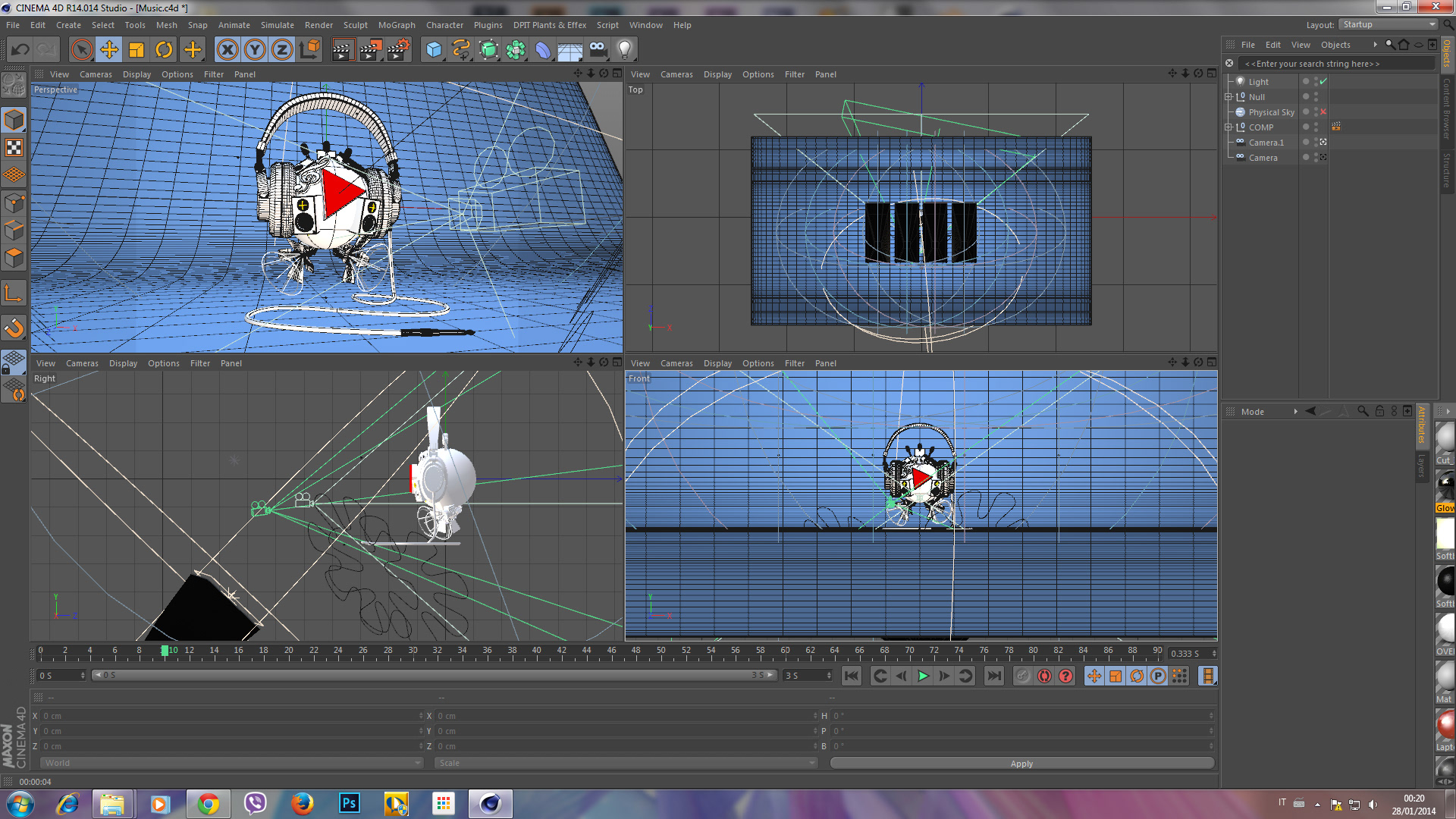Open the spline pen tools
1456x819 pixels.
(461, 50)
